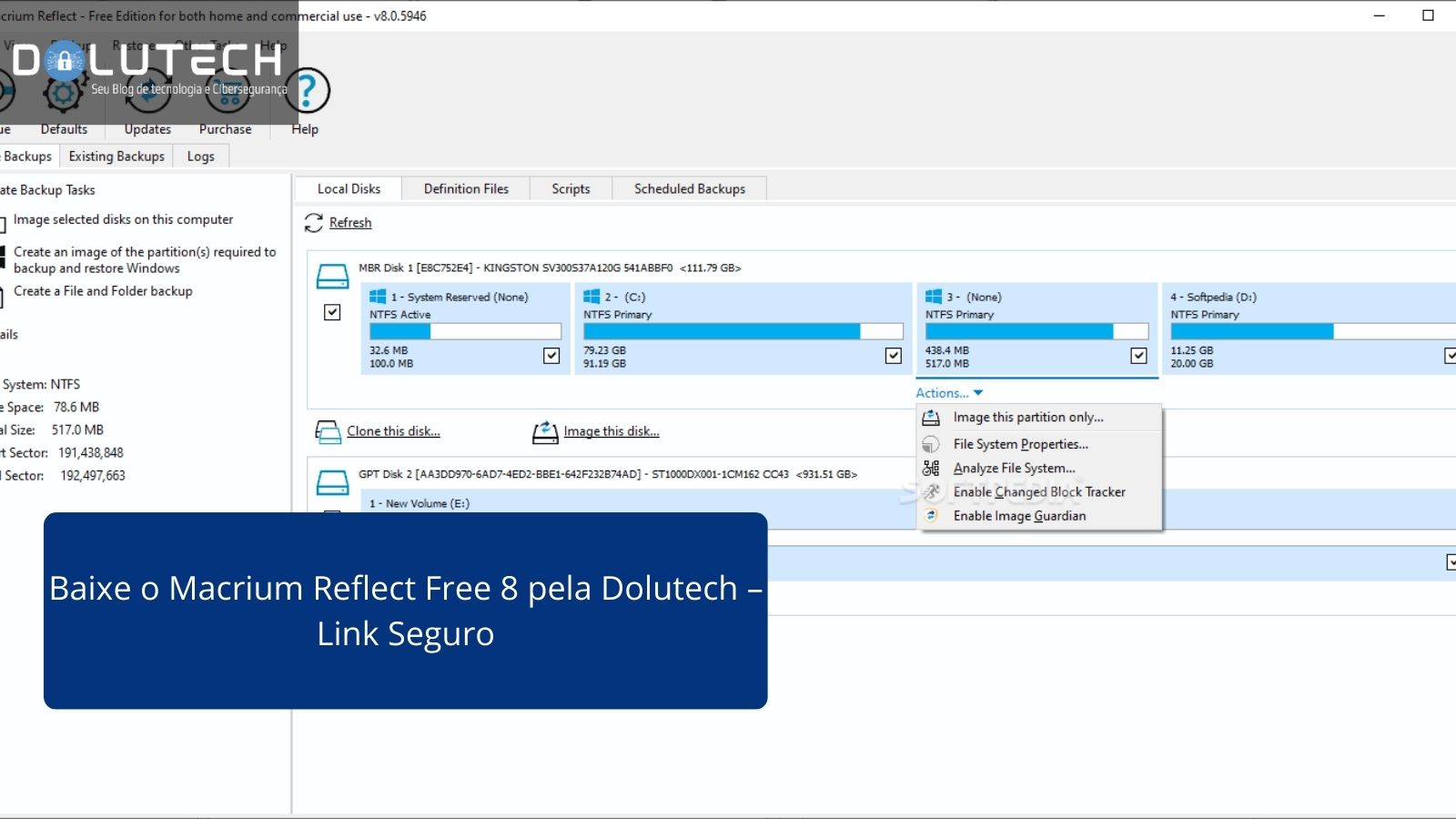This screenshot has width=1456, height=819.
Task: Click the Softpedia (D:) partition usage bar
Action: (1313, 331)
